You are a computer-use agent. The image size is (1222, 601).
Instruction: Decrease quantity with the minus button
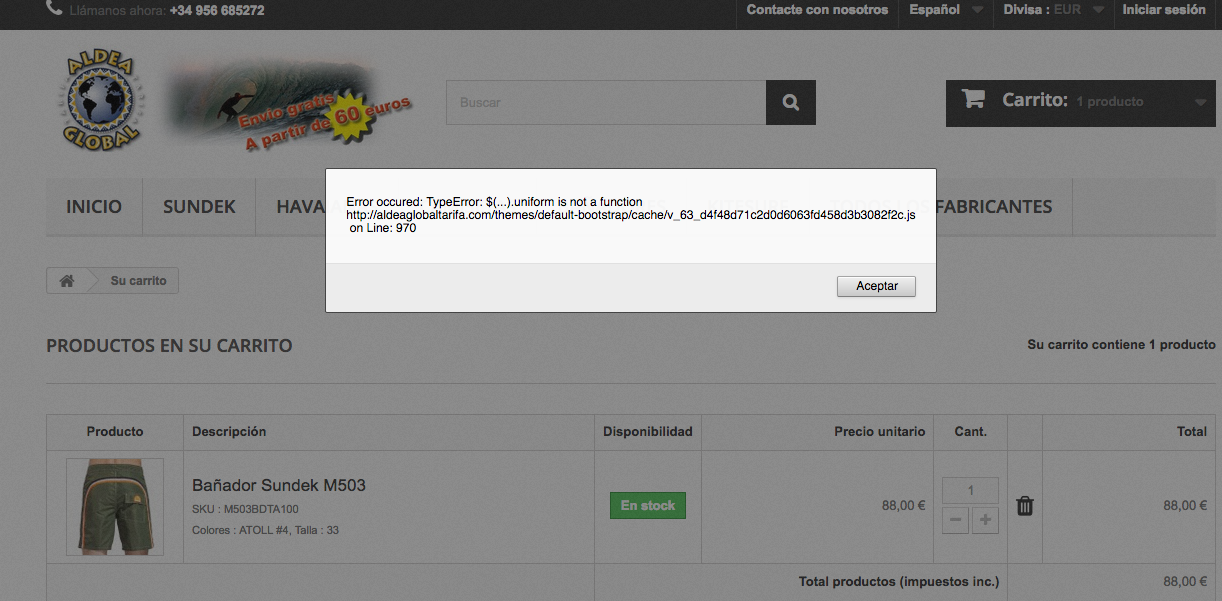[x=955, y=520]
